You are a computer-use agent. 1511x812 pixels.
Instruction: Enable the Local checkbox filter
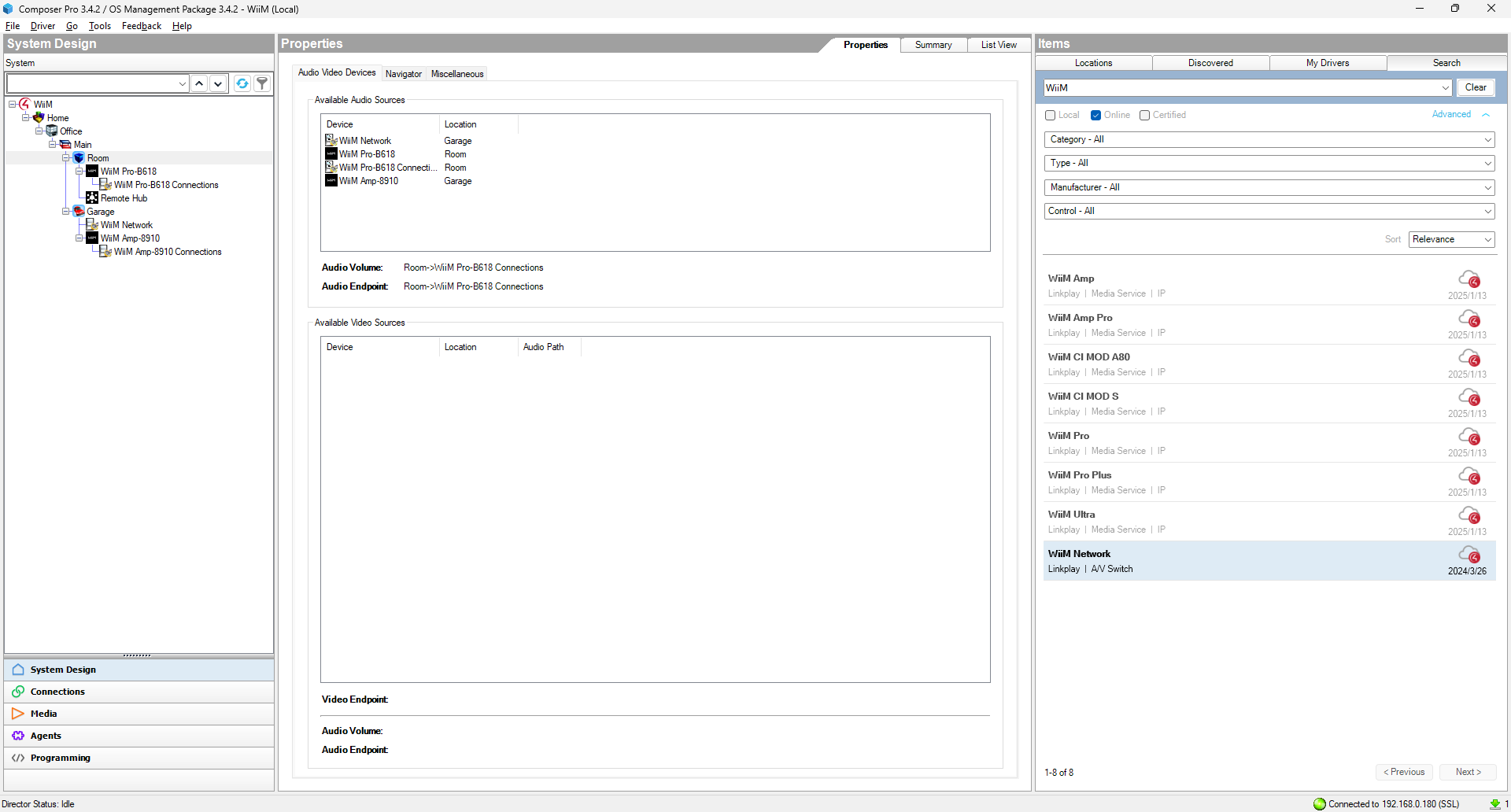point(1050,115)
